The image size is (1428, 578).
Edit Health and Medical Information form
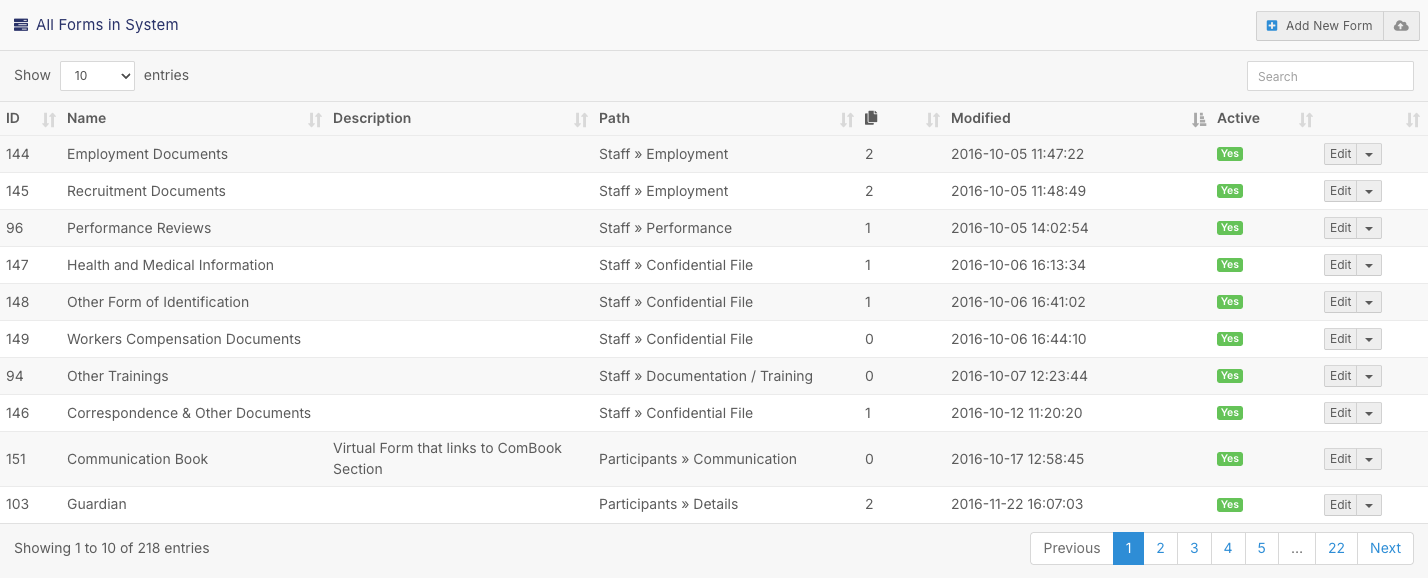(x=1340, y=265)
